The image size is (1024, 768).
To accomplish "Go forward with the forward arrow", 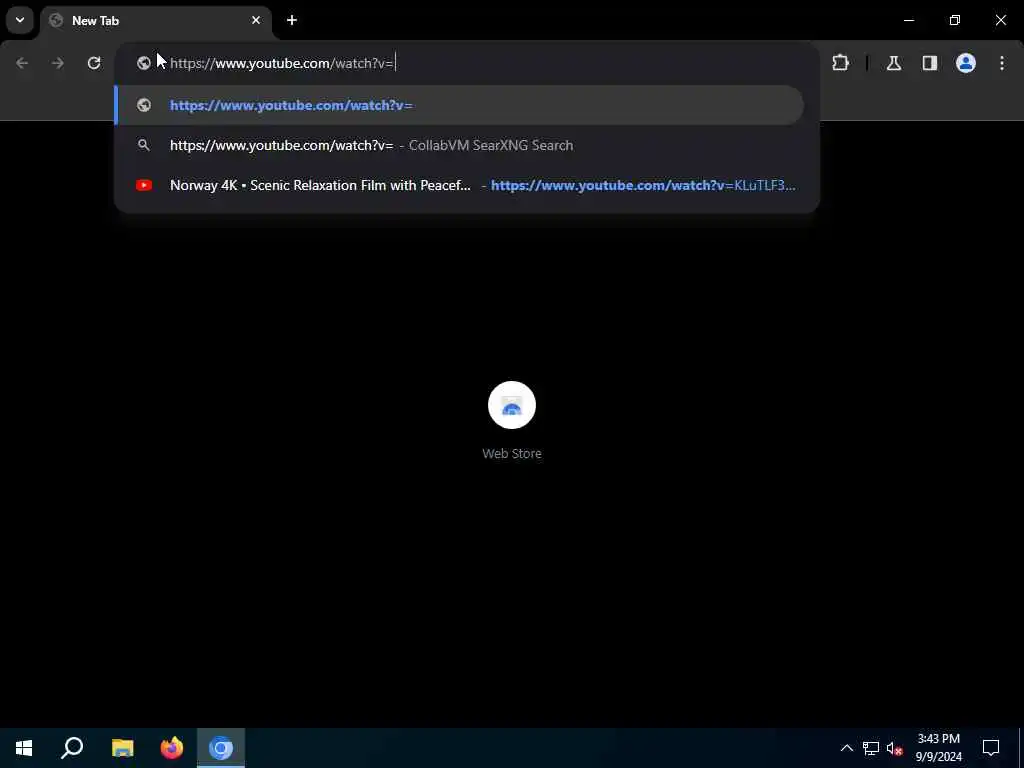I will 58,63.
